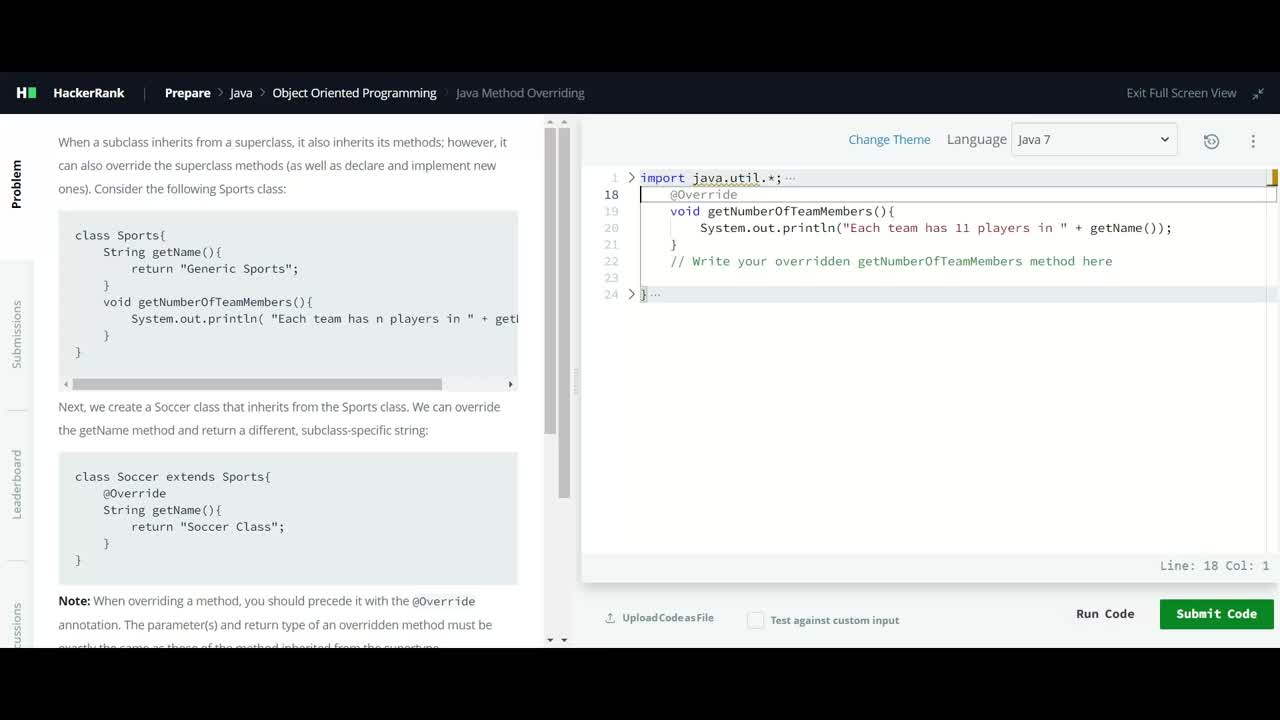Open the editor three-dot options menu
This screenshot has height=720, width=1280.
tap(1253, 141)
